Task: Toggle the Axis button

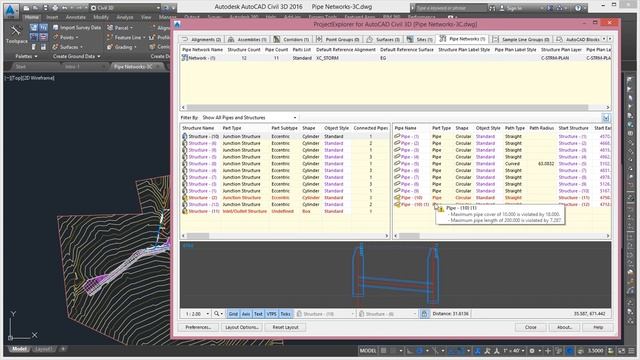Action: tap(246, 314)
